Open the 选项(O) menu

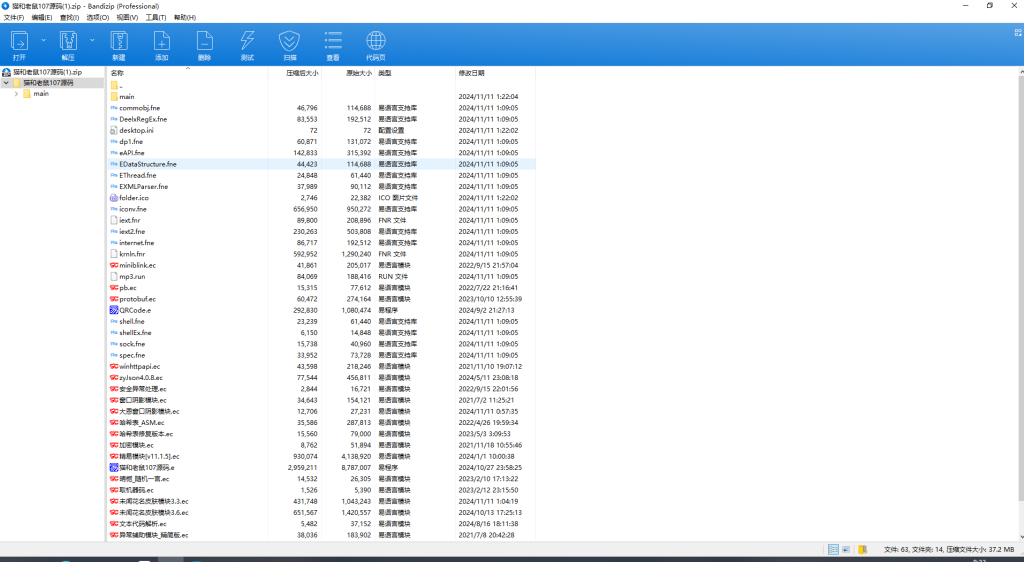tap(98, 18)
